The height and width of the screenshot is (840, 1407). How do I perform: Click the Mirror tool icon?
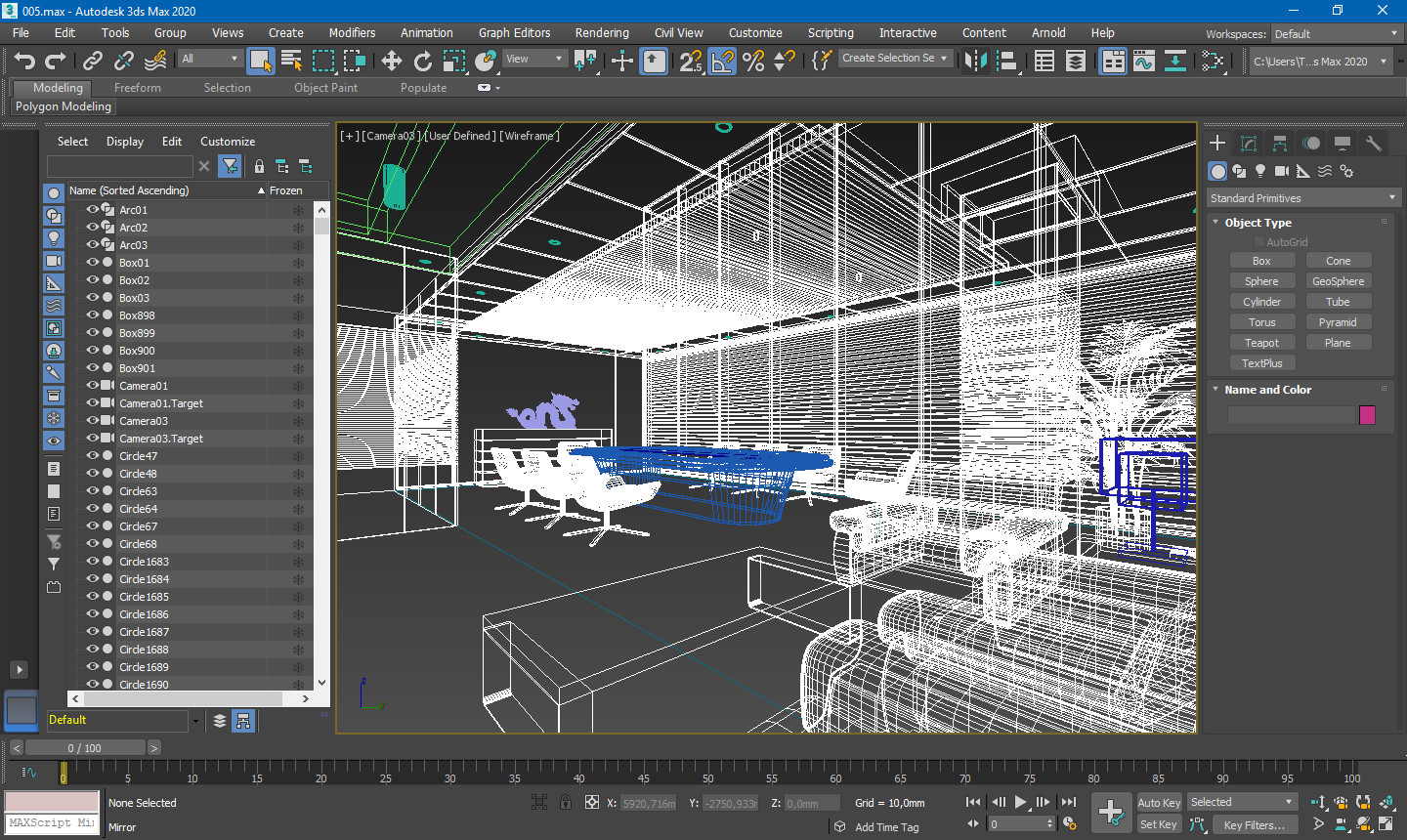tap(975, 62)
